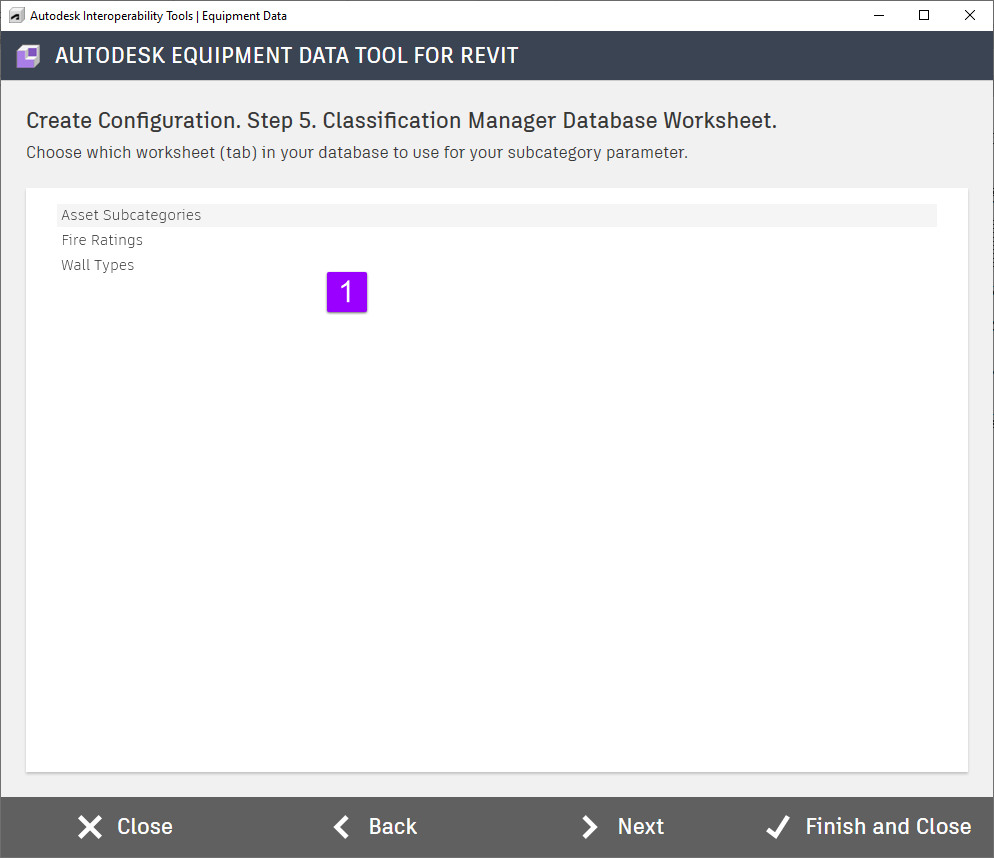
Task: Click the Autodesk purple cube logo
Action: point(28,56)
